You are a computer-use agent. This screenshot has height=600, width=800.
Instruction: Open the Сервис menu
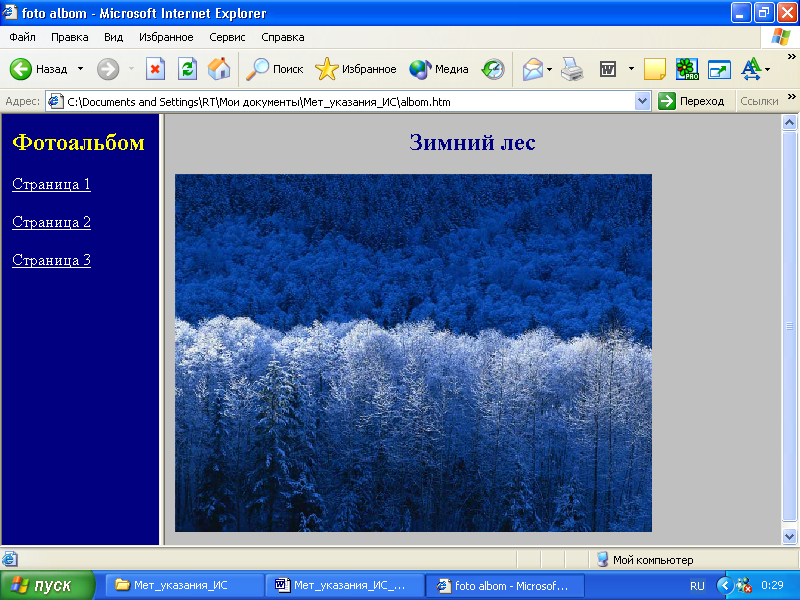[x=227, y=37]
